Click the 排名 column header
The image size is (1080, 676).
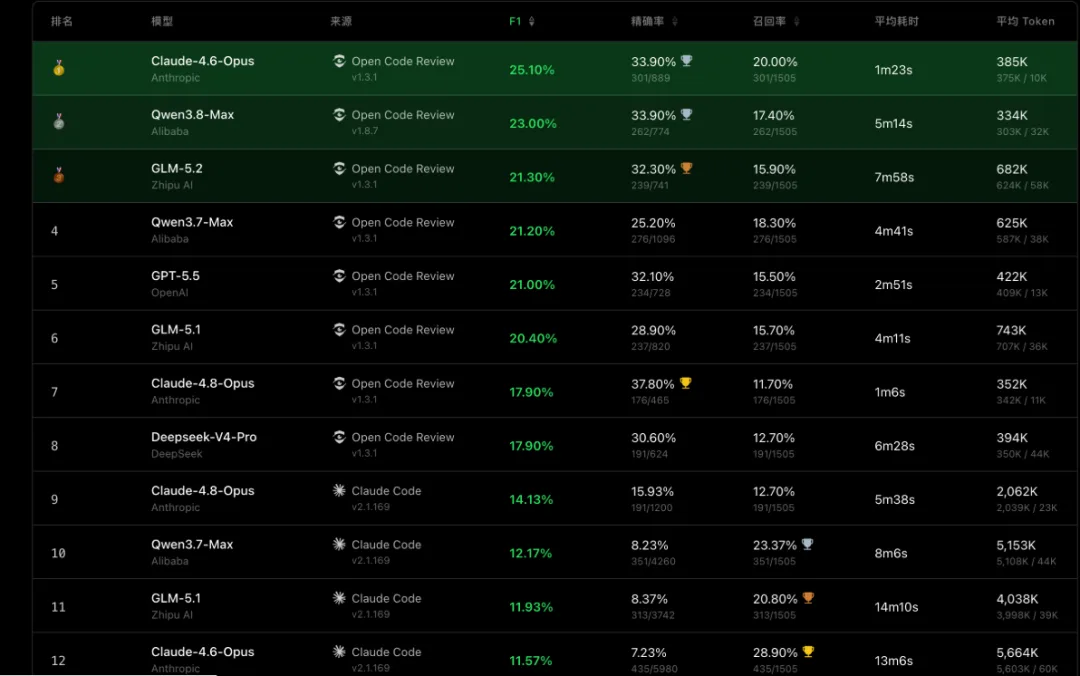pyautogui.click(x=62, y=21)
